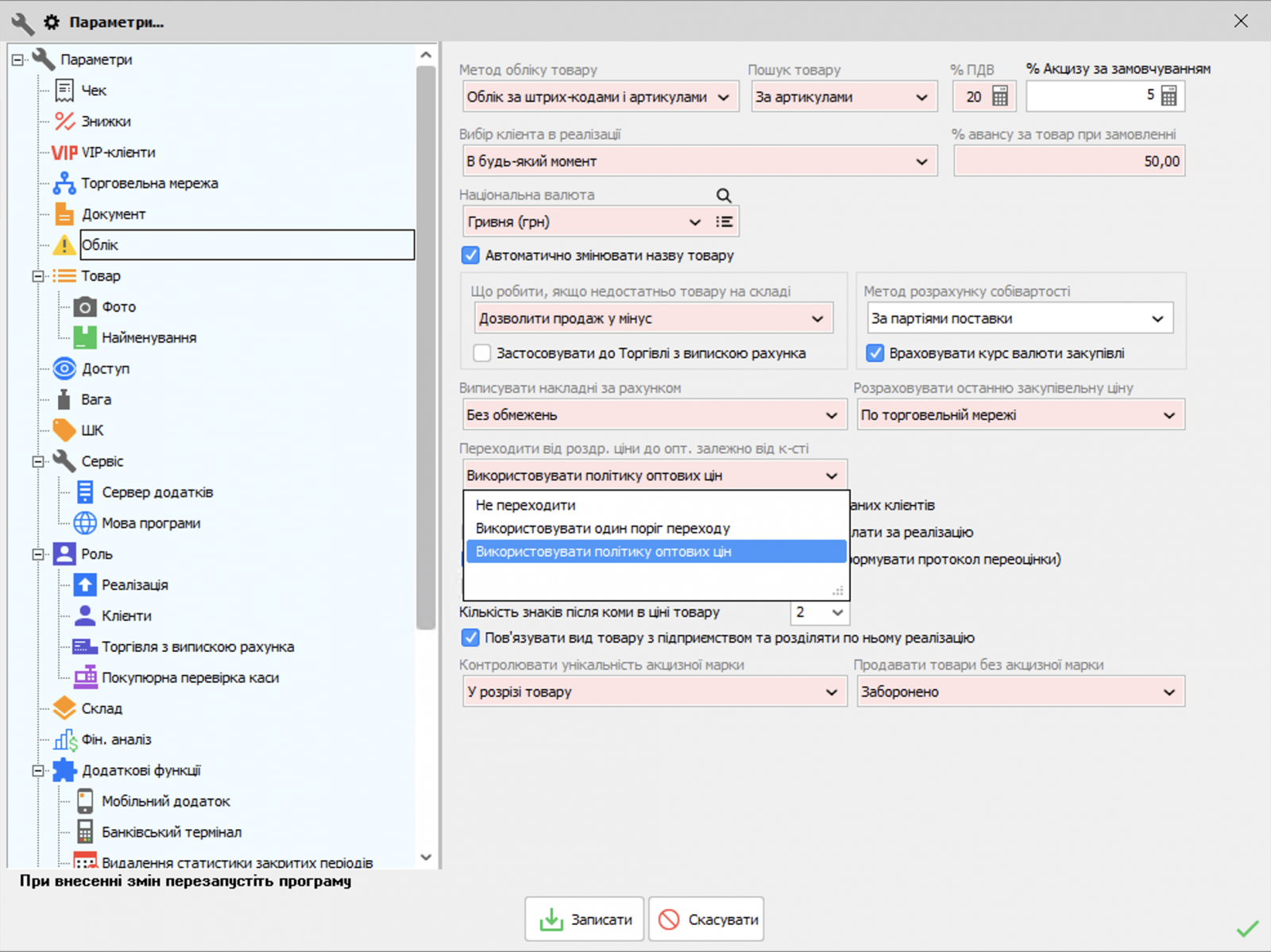Collapse the Товар tree node
Image resolution: width=1271 pixels, height=952 pixels.
37,276
